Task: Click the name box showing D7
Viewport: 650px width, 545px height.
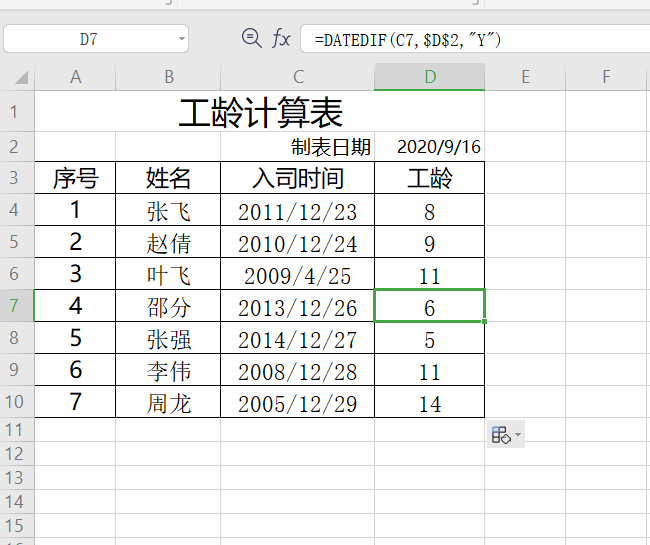Action: [96, 39]
